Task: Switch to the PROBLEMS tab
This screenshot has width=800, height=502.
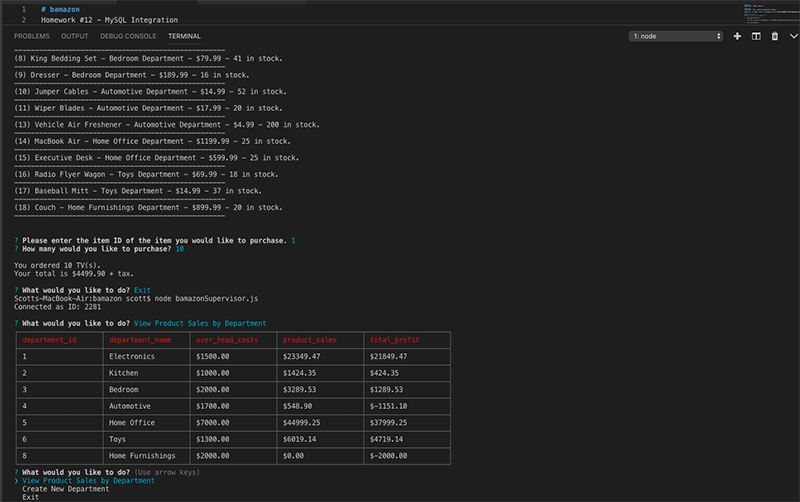Action: (x=32, y=36)
